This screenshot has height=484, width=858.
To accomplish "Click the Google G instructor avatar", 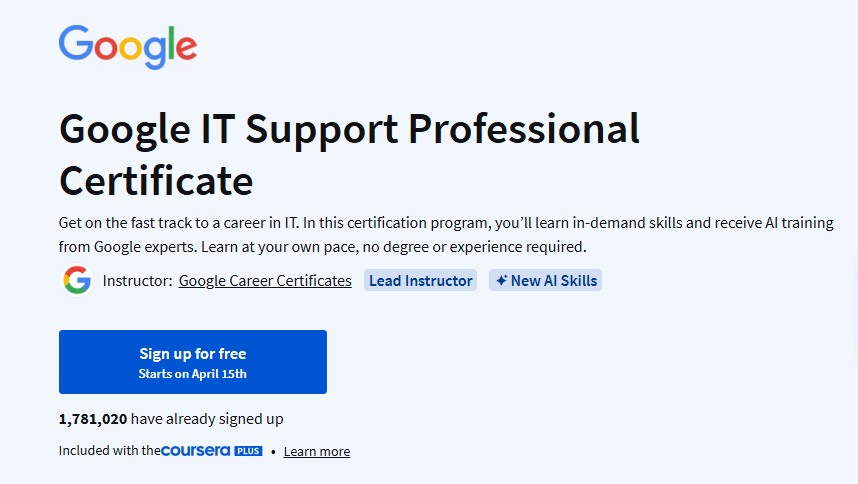I will [x=77, y=281].
